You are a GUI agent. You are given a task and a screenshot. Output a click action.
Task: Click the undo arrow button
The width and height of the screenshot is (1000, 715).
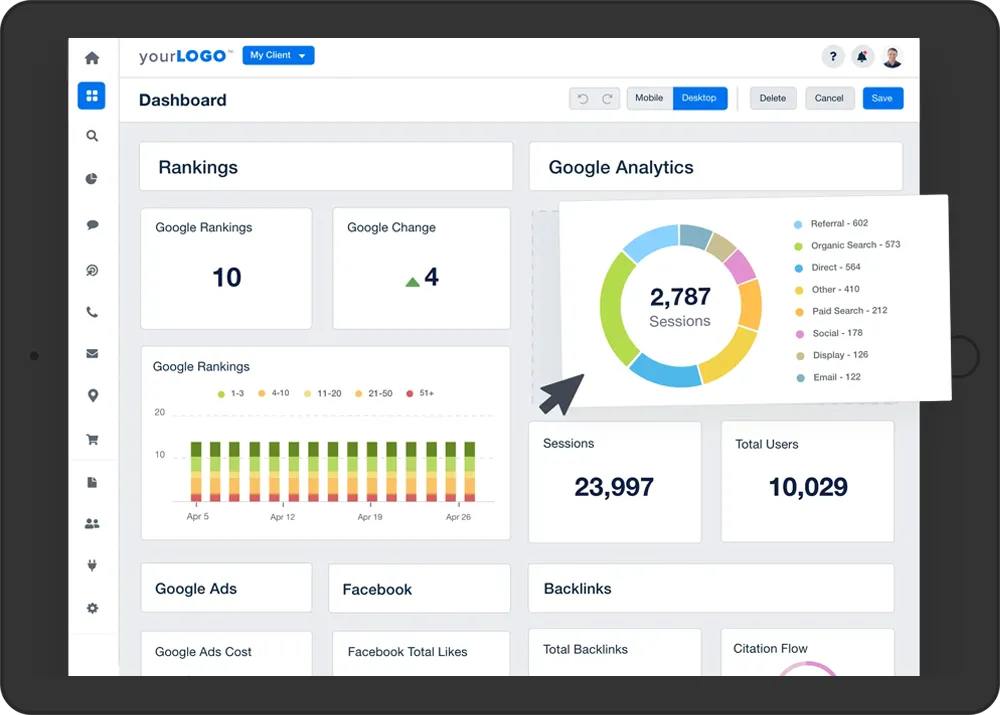click(x=583, y=99)
